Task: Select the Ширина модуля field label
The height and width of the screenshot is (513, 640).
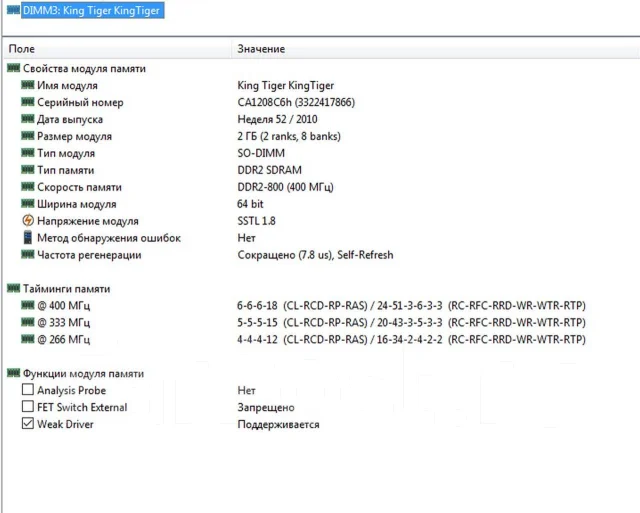Action: point(77,204)
